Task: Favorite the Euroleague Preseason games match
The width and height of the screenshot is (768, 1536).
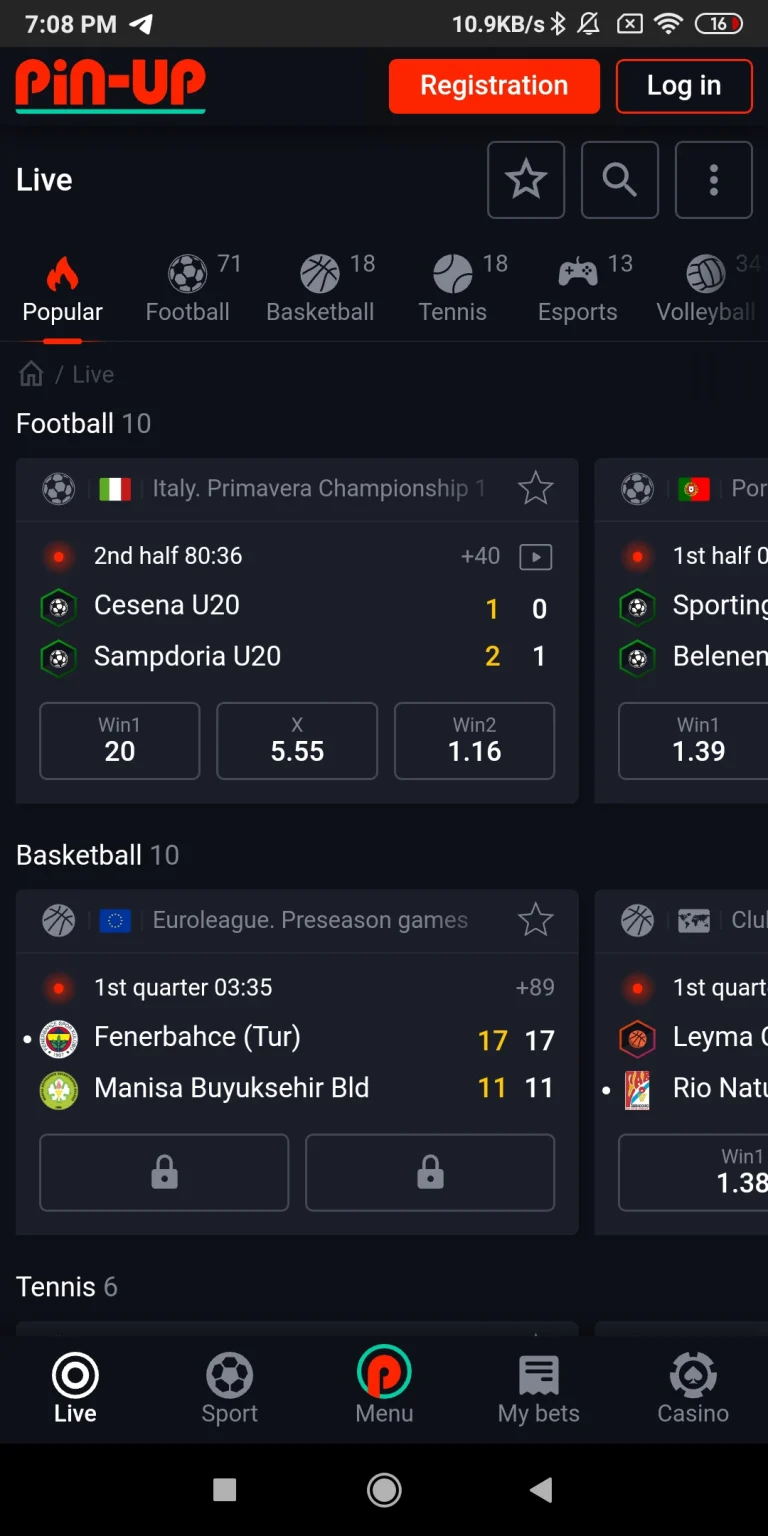Action: pos(536,920)
